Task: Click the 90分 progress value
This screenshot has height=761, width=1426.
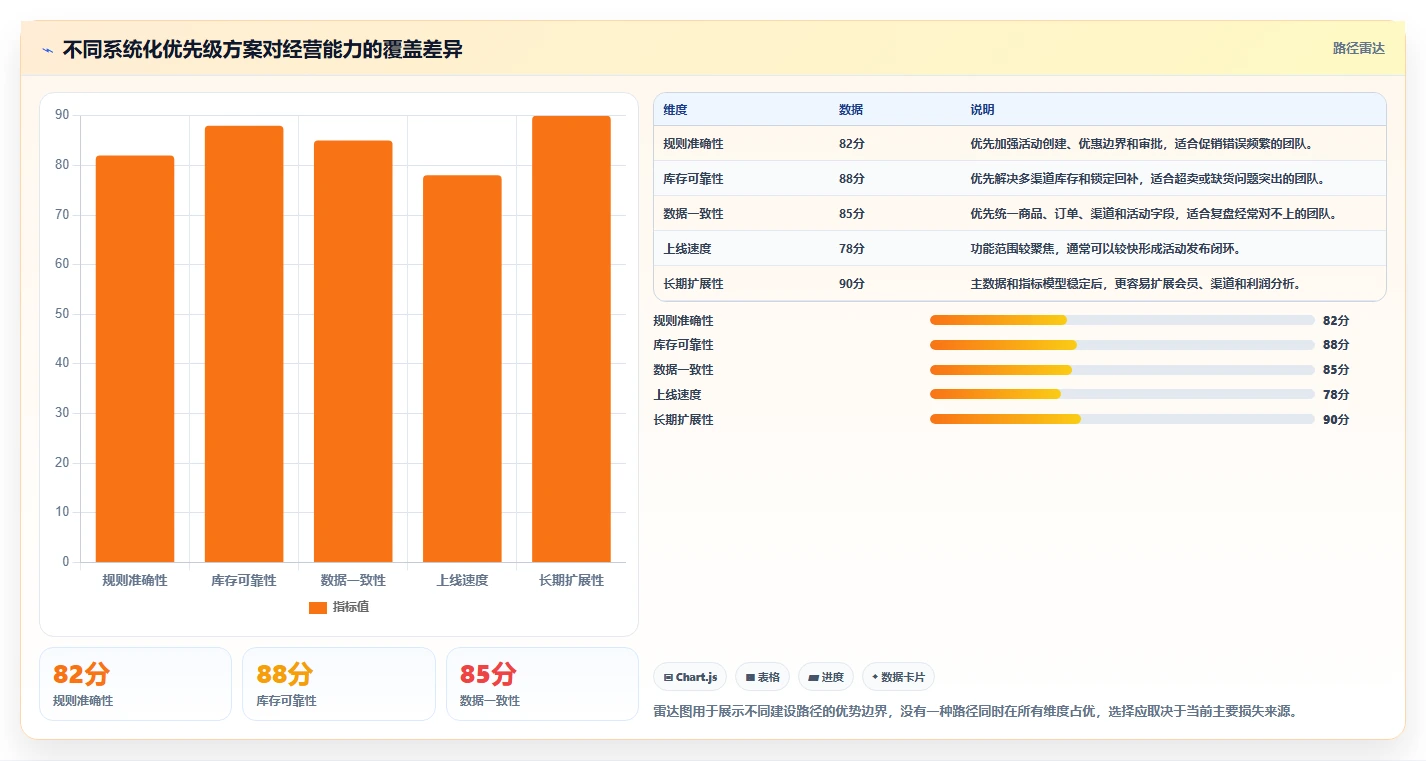Action: [1336, 420]
